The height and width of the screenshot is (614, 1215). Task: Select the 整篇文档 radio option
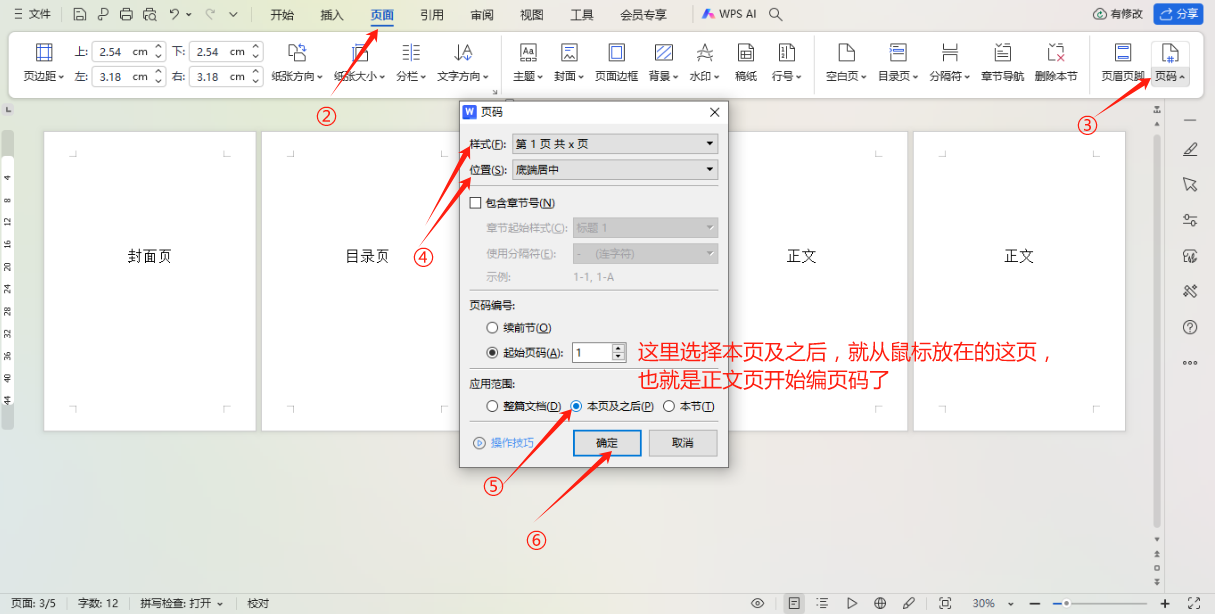point(491,406)
